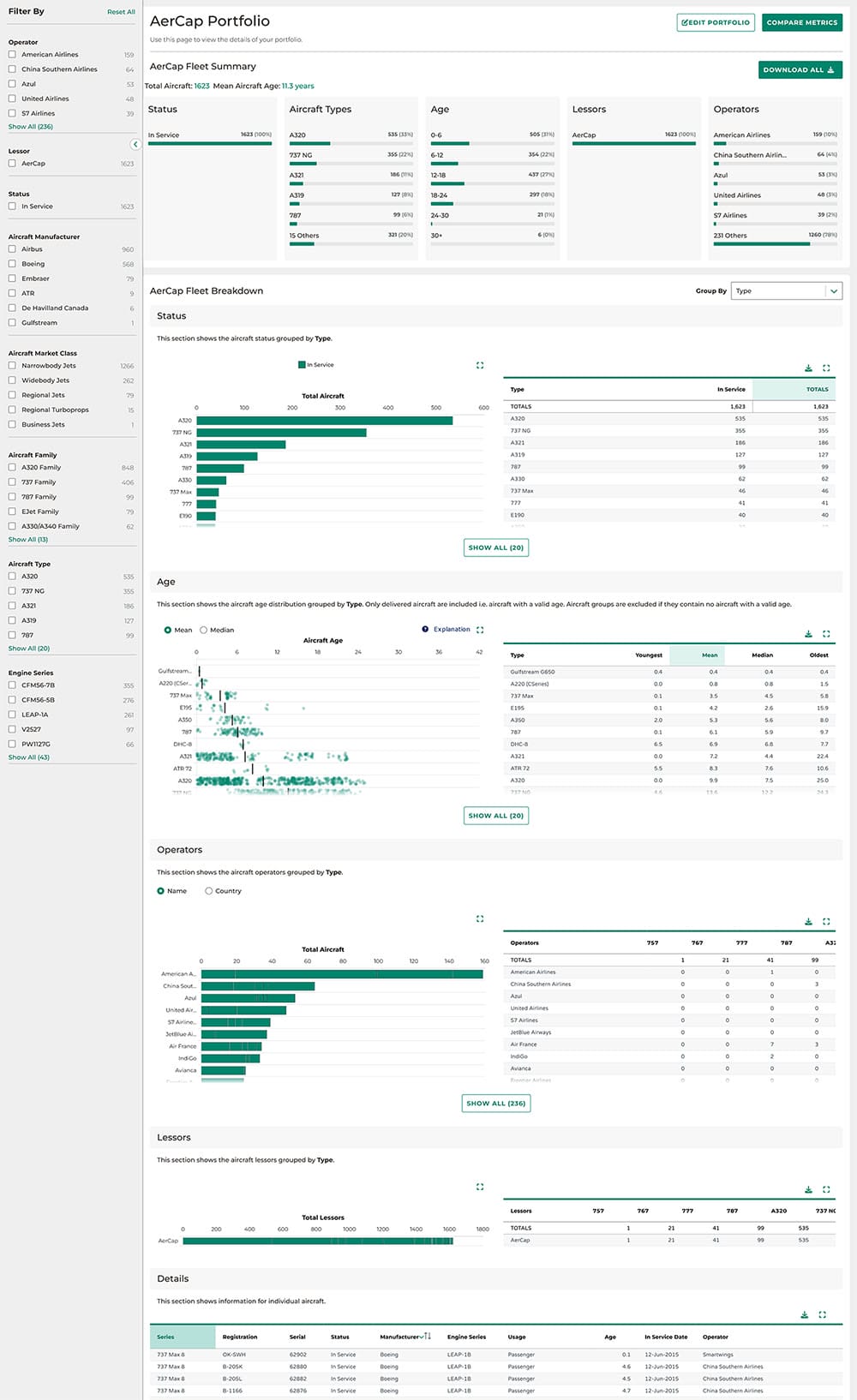Click the Compare Metrics button
This screenshot has width=857, height=1400.
(x=802, y=22)
